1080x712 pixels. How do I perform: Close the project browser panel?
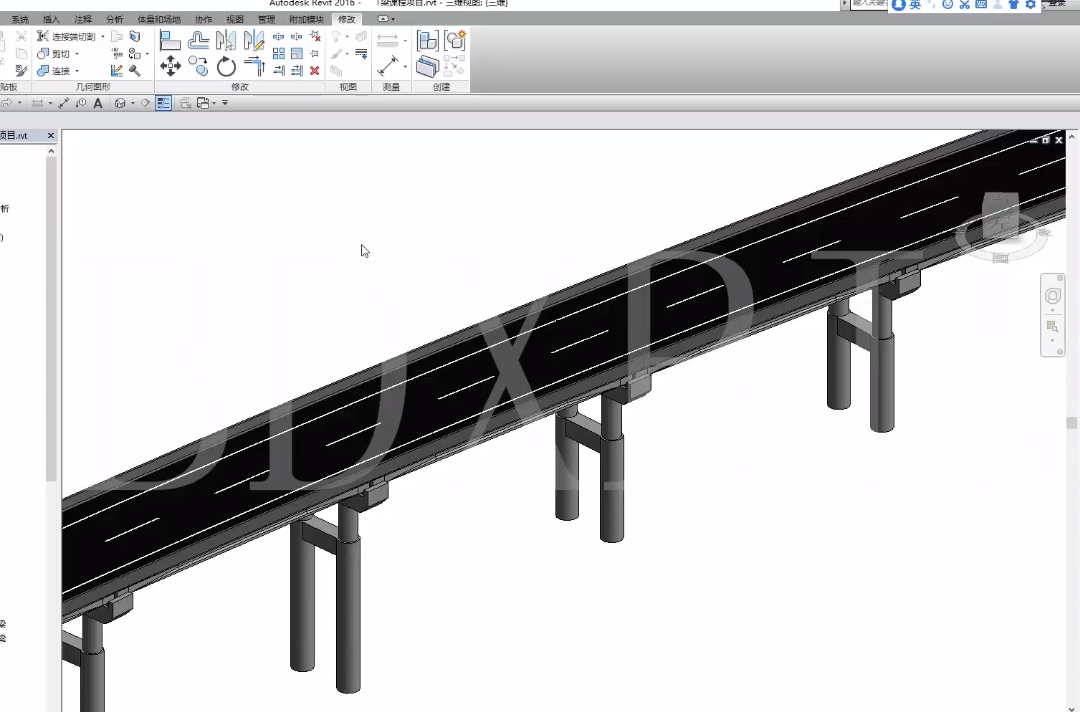point(50,136)
